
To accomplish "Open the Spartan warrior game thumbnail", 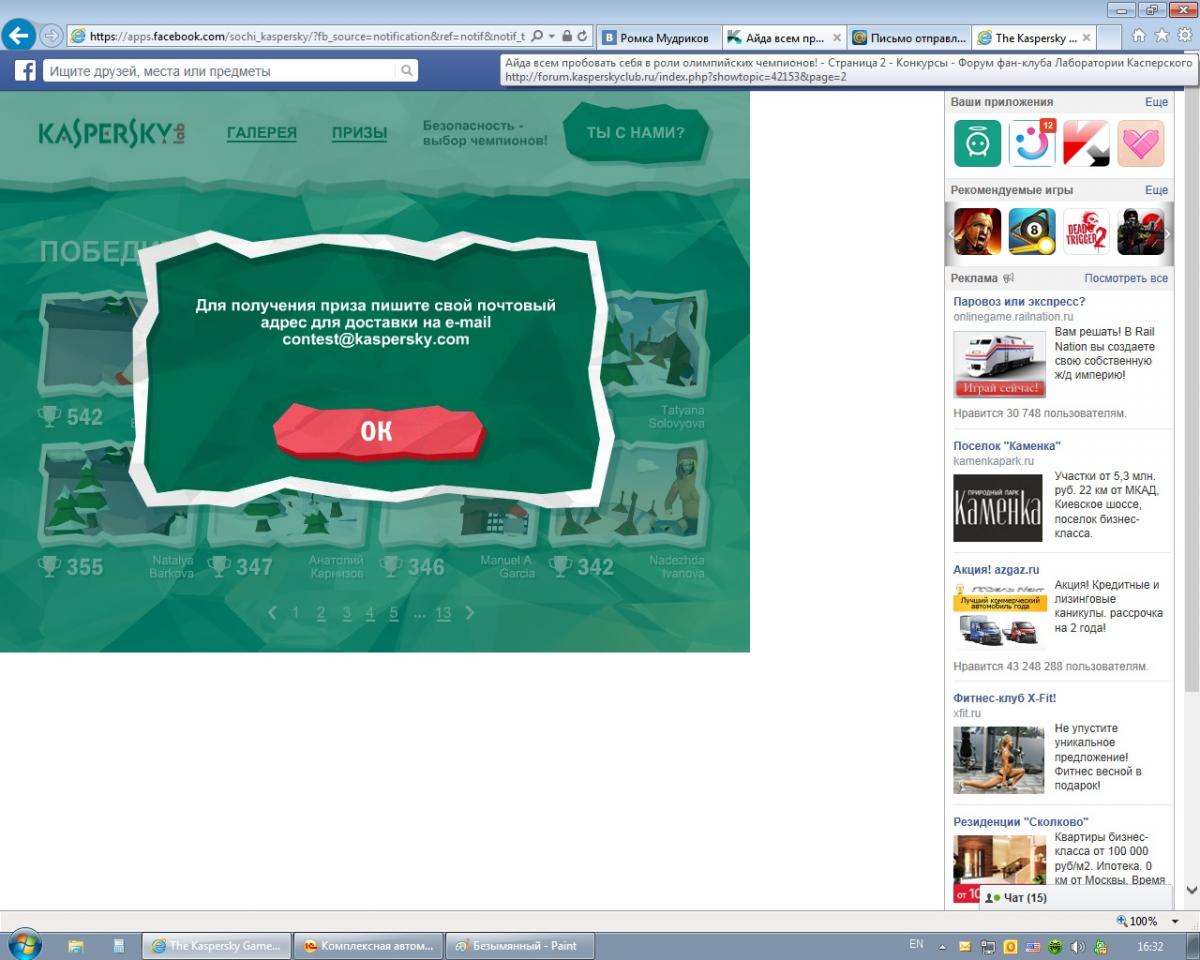I will (977, 232).
